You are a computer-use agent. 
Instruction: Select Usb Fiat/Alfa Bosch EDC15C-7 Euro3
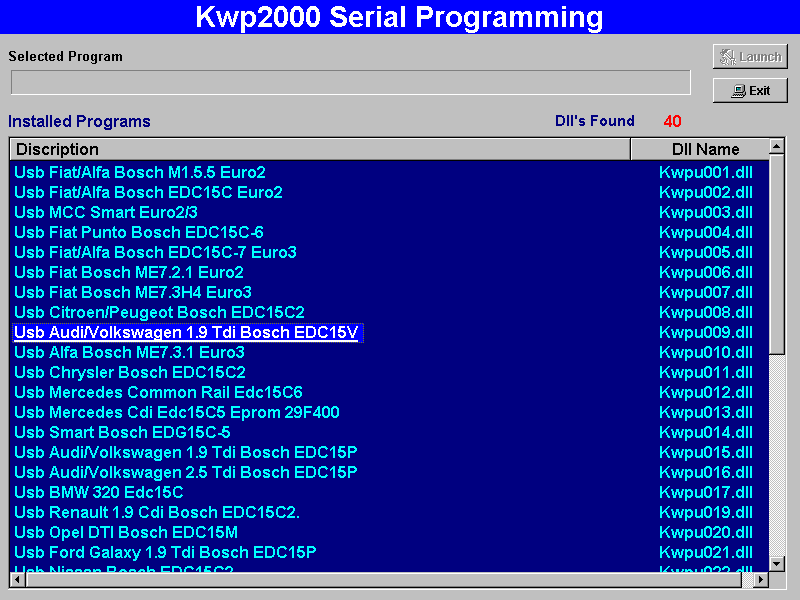(x=155, y=252)
